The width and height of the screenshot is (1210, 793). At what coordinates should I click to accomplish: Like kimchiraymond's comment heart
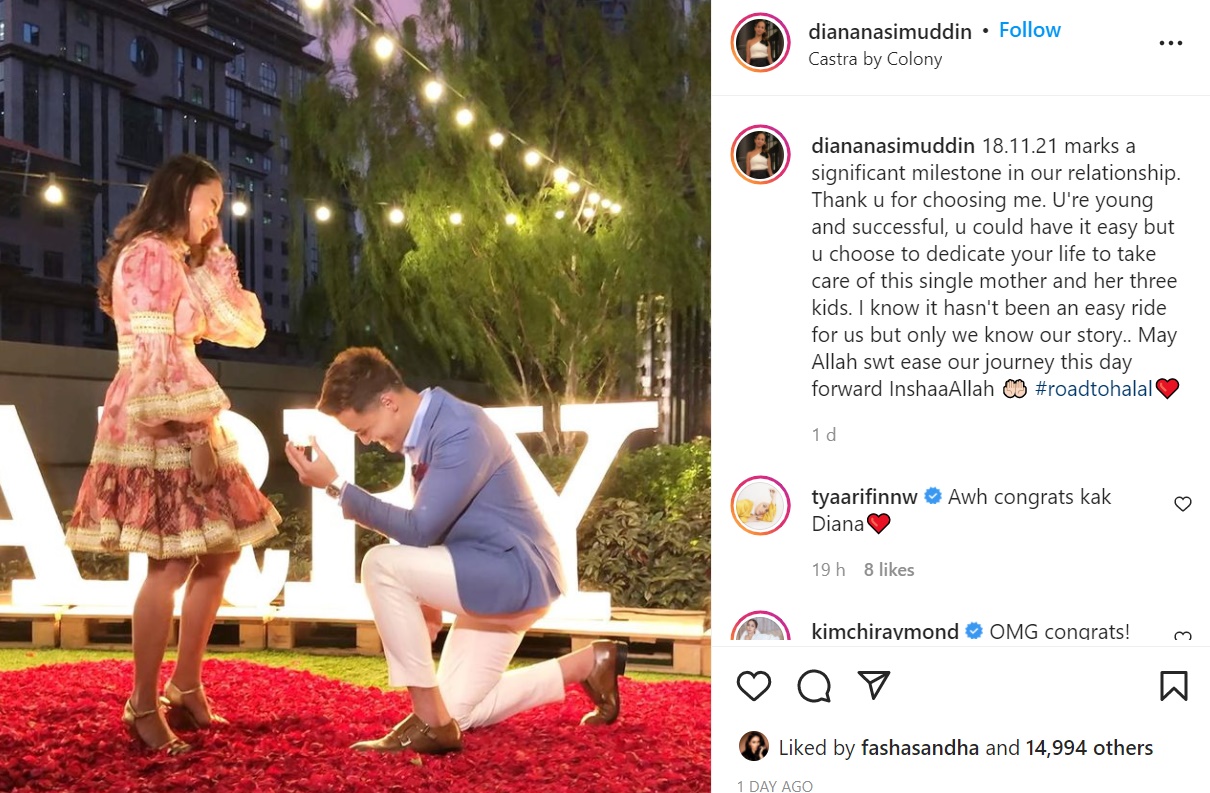(1183, 637)
